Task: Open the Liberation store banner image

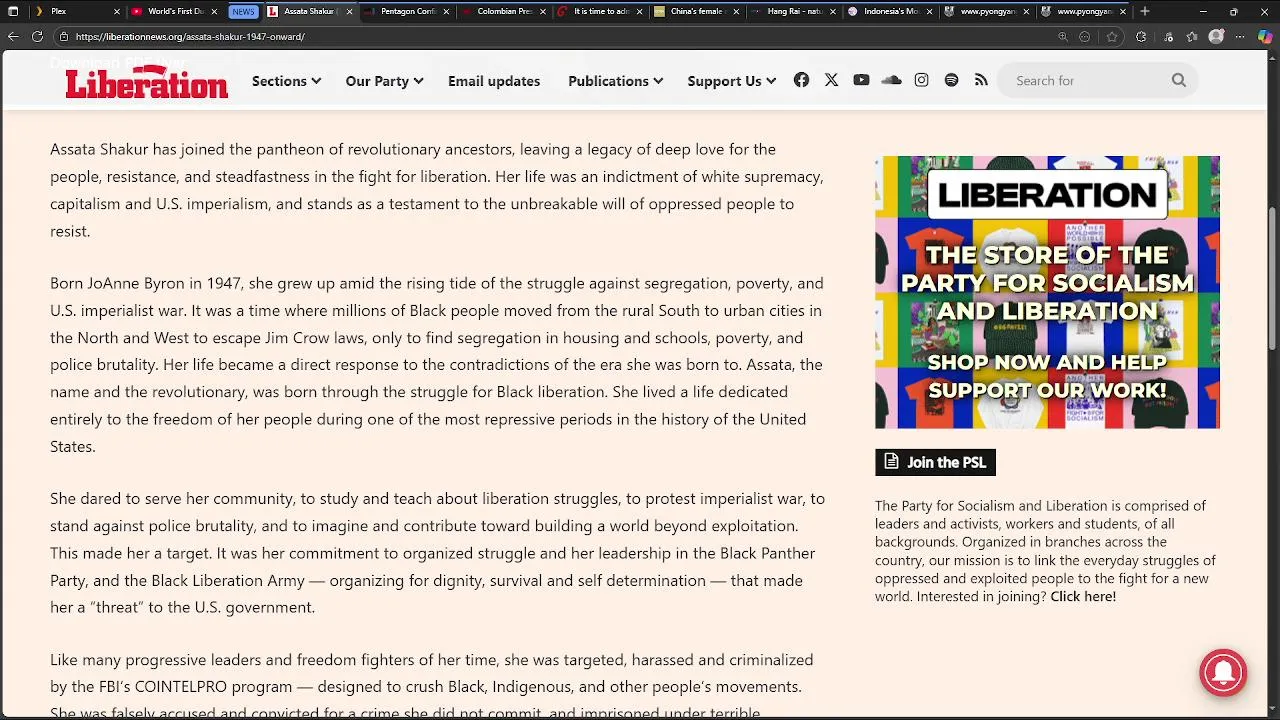Action: click(x=1047, y=292)
